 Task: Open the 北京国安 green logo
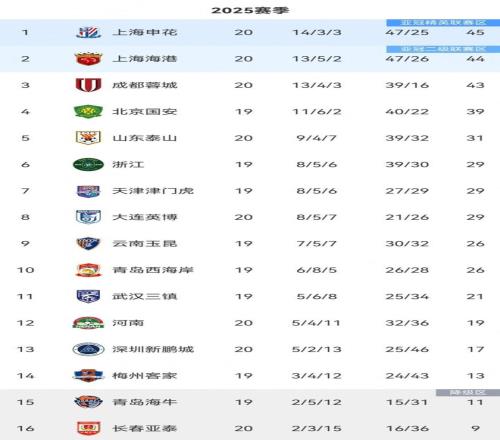point(88,111)
